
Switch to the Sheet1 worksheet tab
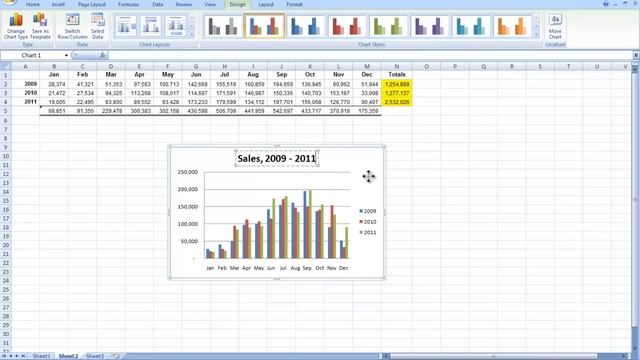(41, 356)
